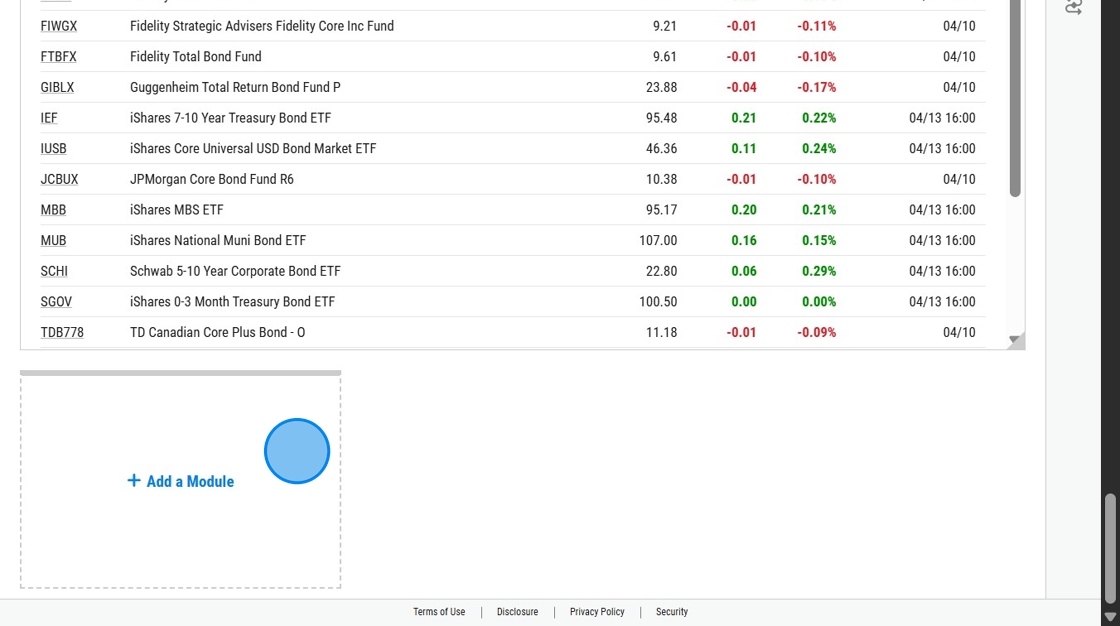Click FIWGX percent change -0.11%
This screenshot has height=626, width=1120.
pos(816,26)
